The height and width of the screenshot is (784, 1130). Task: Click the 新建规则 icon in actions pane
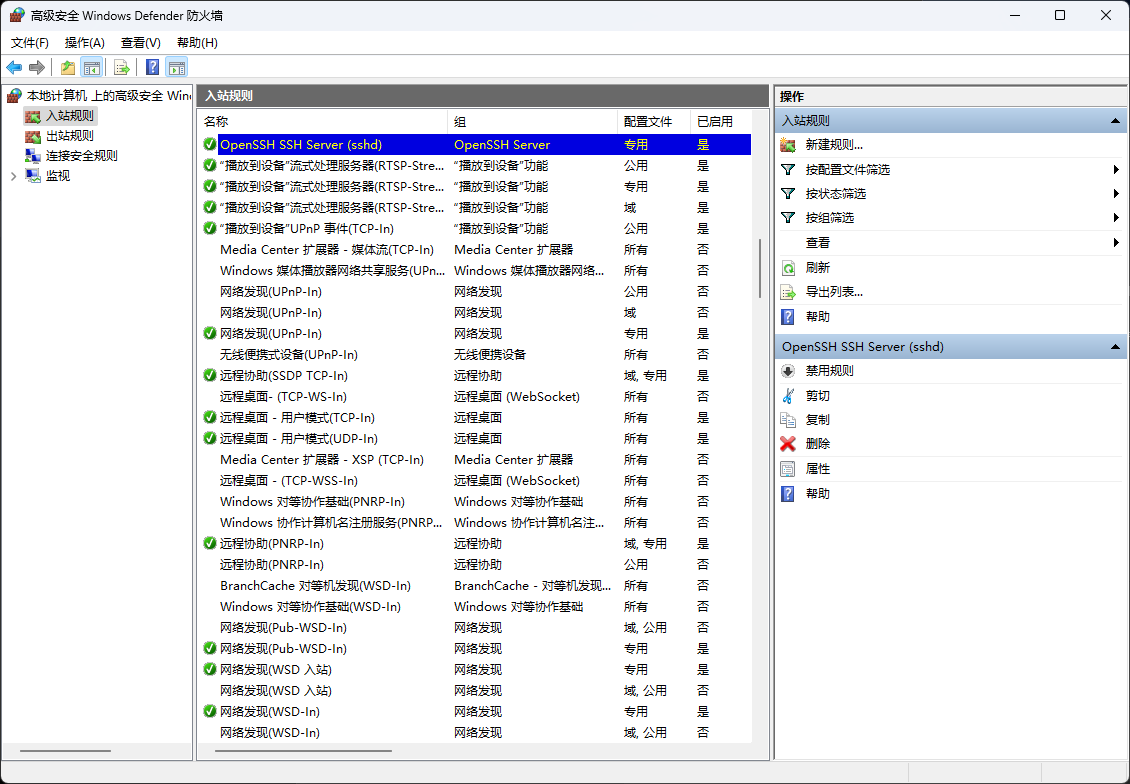click(x=788, y=145)
